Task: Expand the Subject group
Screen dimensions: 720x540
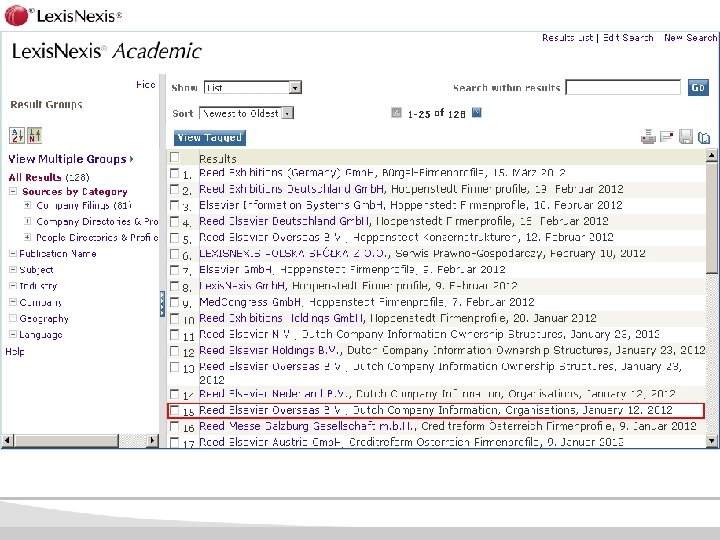Action: (x=13, y=270)
